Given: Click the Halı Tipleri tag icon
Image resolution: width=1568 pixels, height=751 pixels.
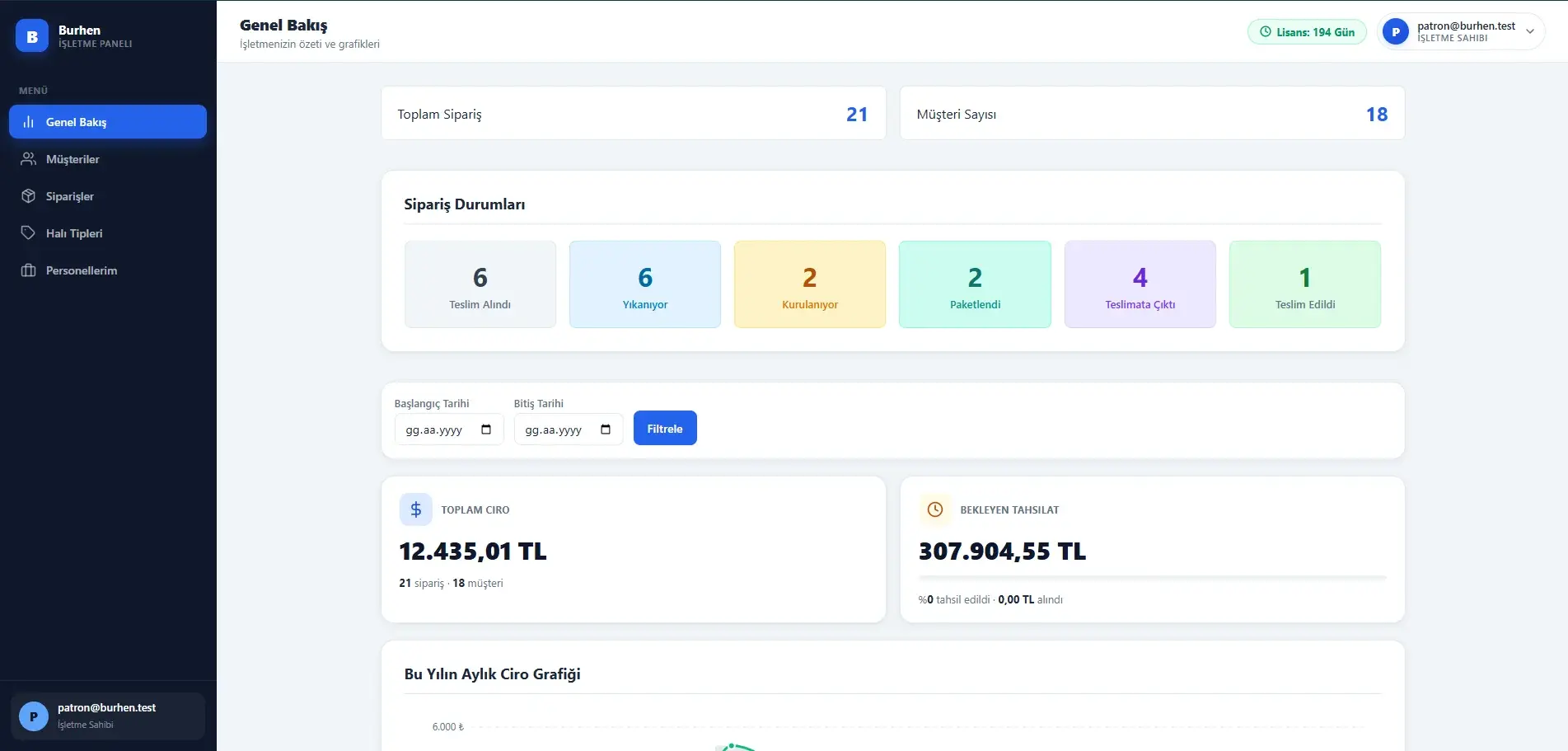Looking at the screenshot, I should (28, 233).
